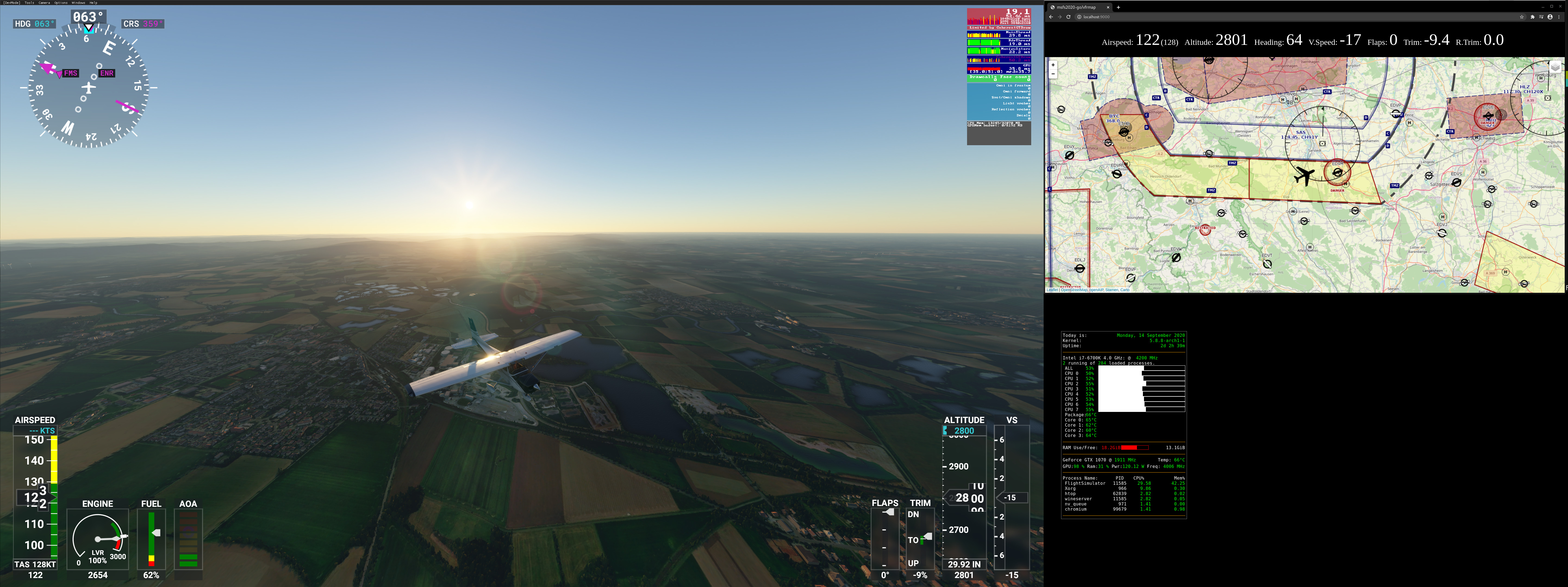
Task: Open the [DevMode] menu
Action: [12, 2]
